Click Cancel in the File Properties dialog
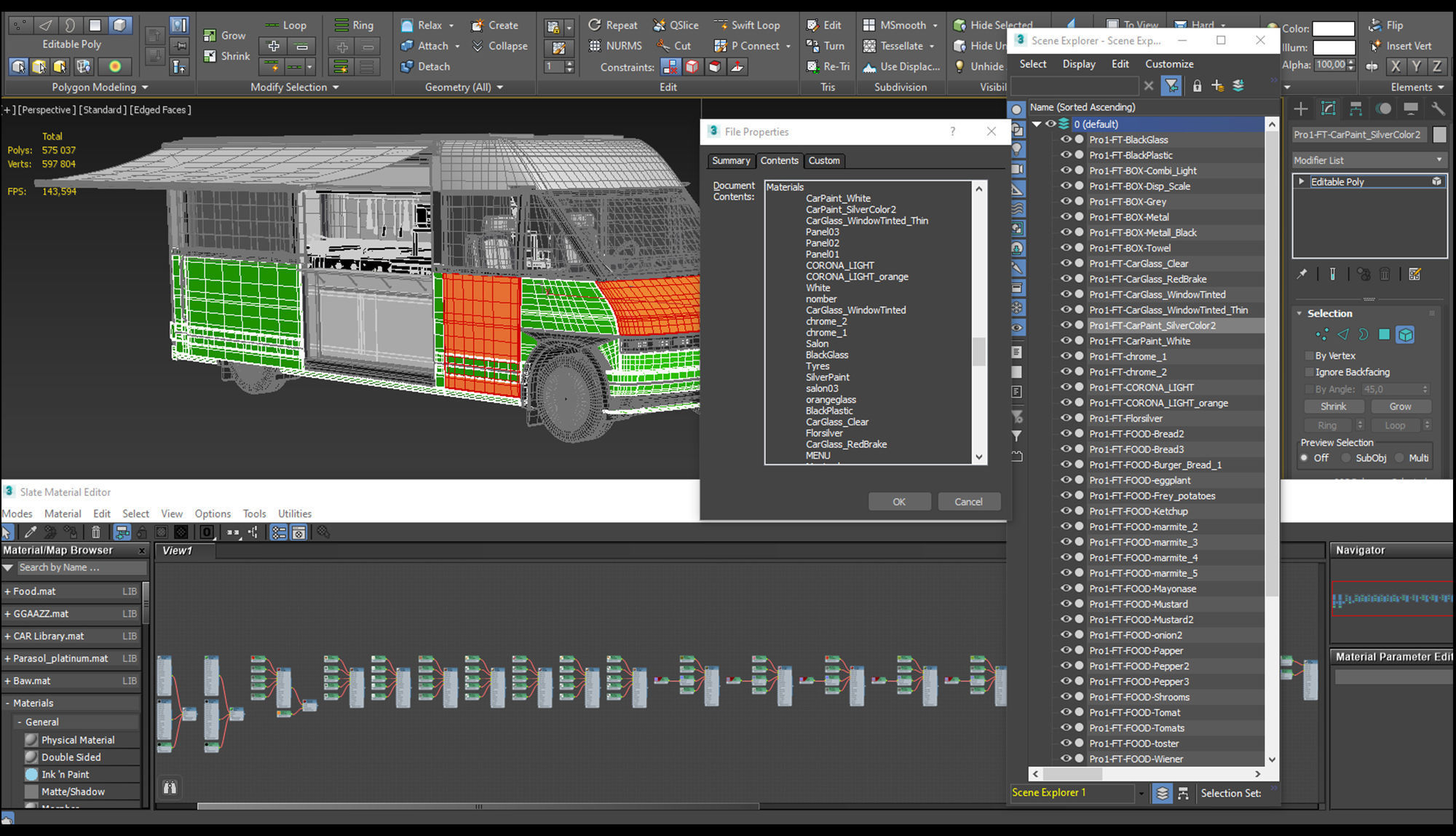 coord(968,502)
